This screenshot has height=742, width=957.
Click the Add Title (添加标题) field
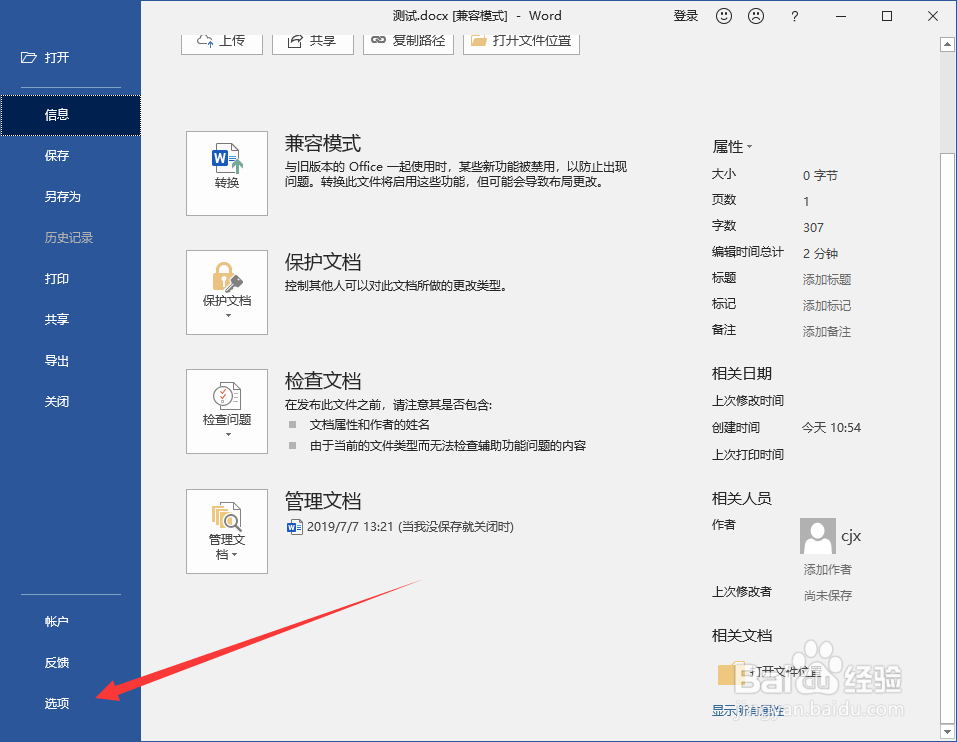[827, 279]
